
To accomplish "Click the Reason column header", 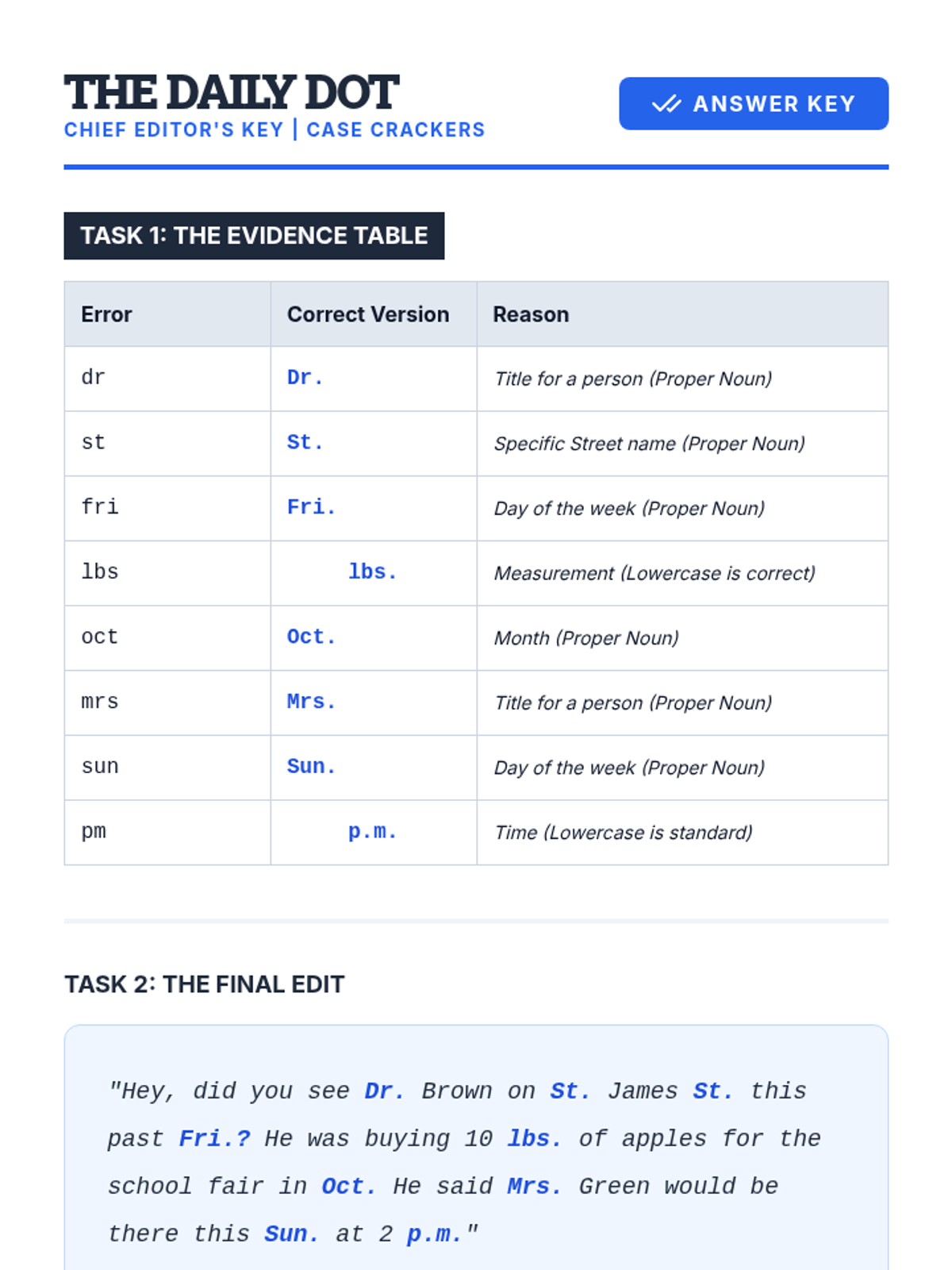I will click(531, 314).
